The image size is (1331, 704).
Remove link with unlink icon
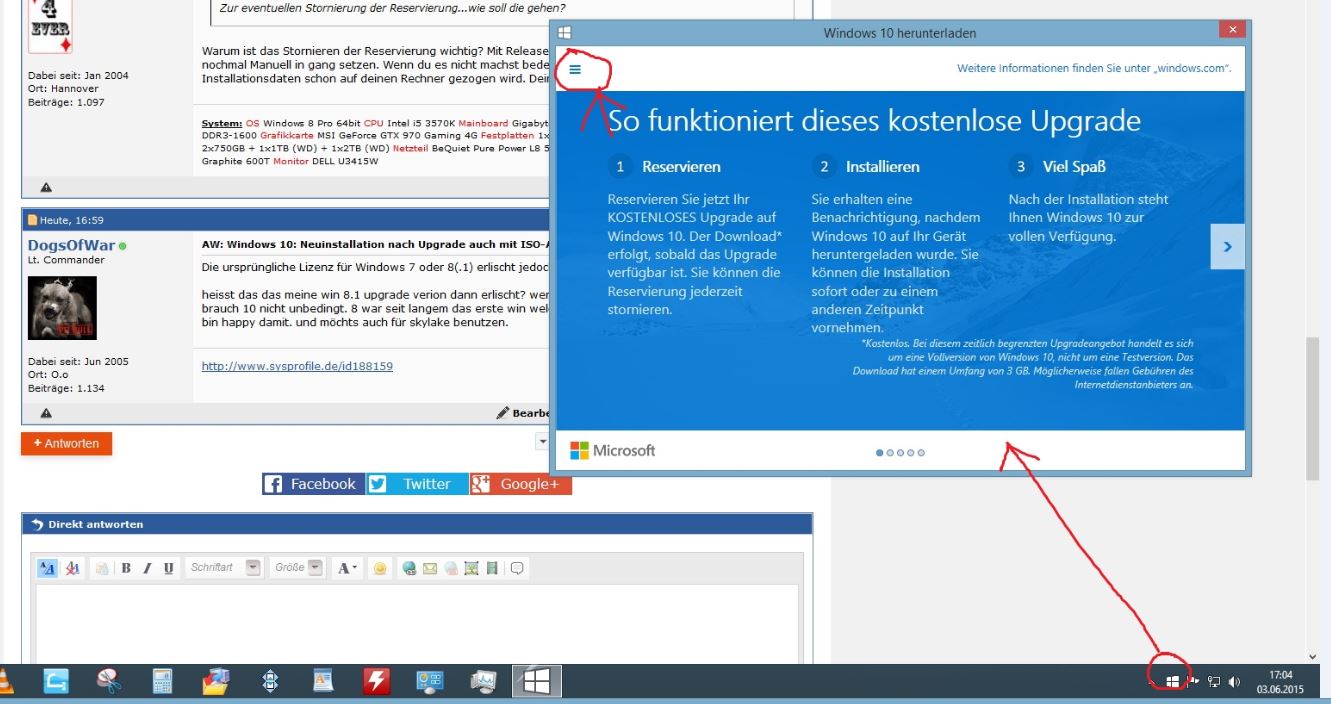coord(450,568)
